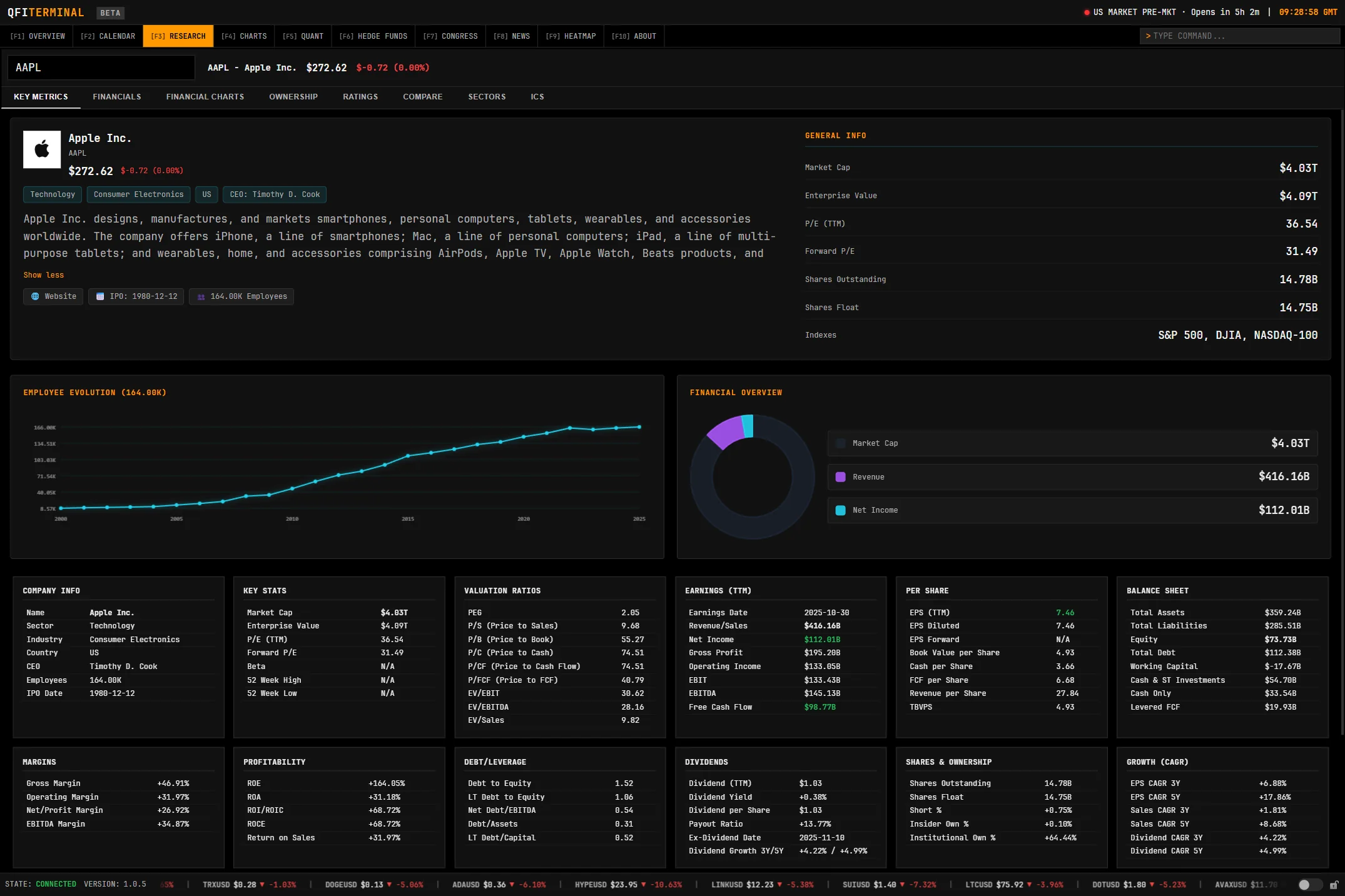
Task: Click the purple Revenue legend swatch
Action: click(x=840, y=477)
